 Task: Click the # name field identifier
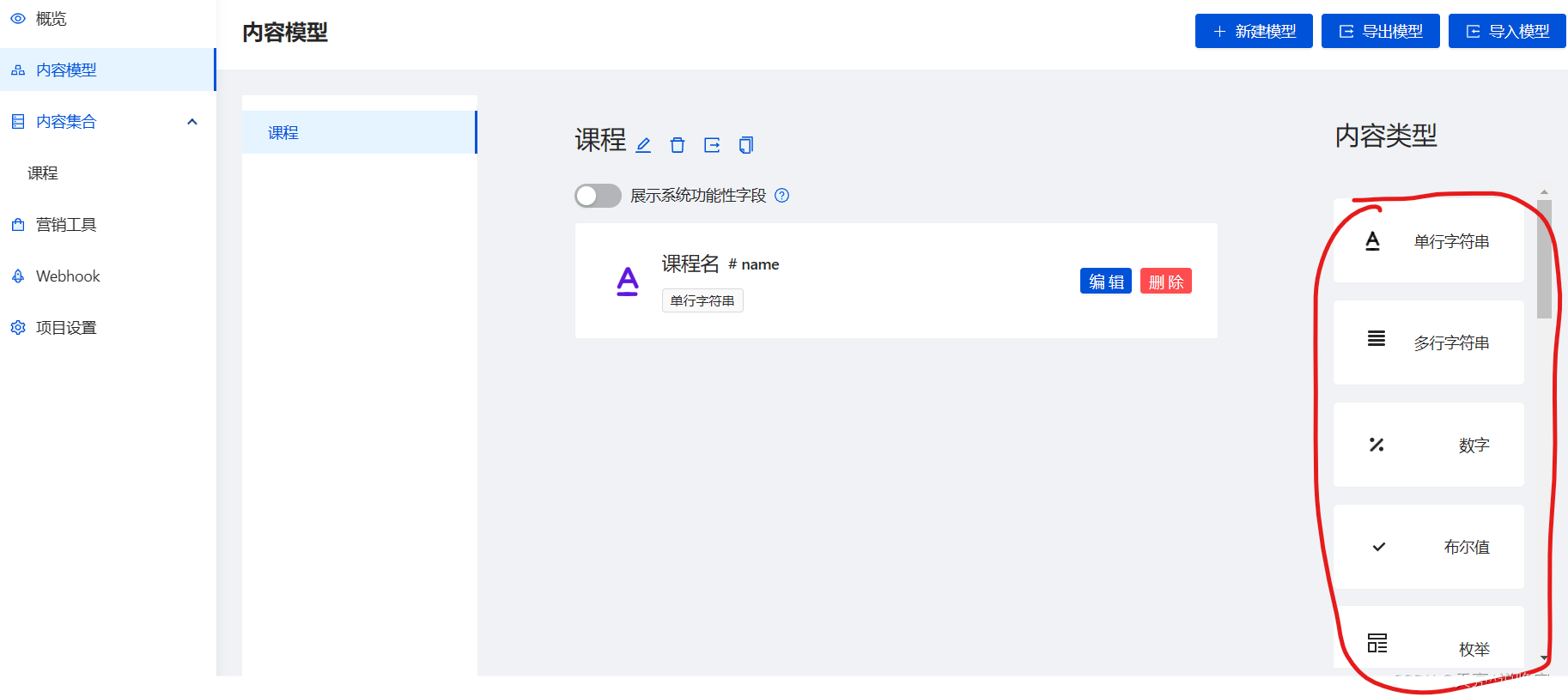pos(754,264)
